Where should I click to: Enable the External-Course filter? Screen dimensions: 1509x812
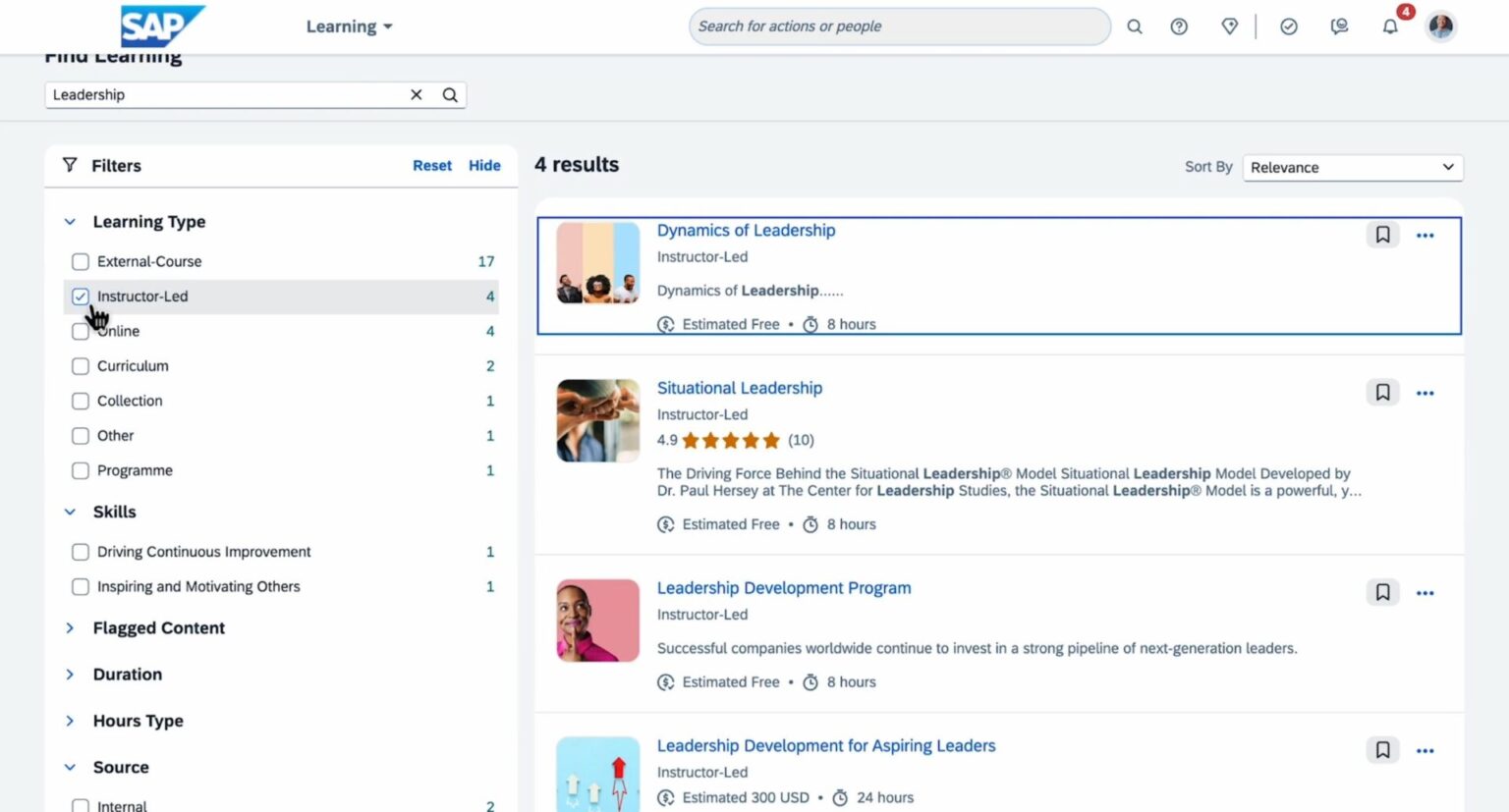pos(80,261)
